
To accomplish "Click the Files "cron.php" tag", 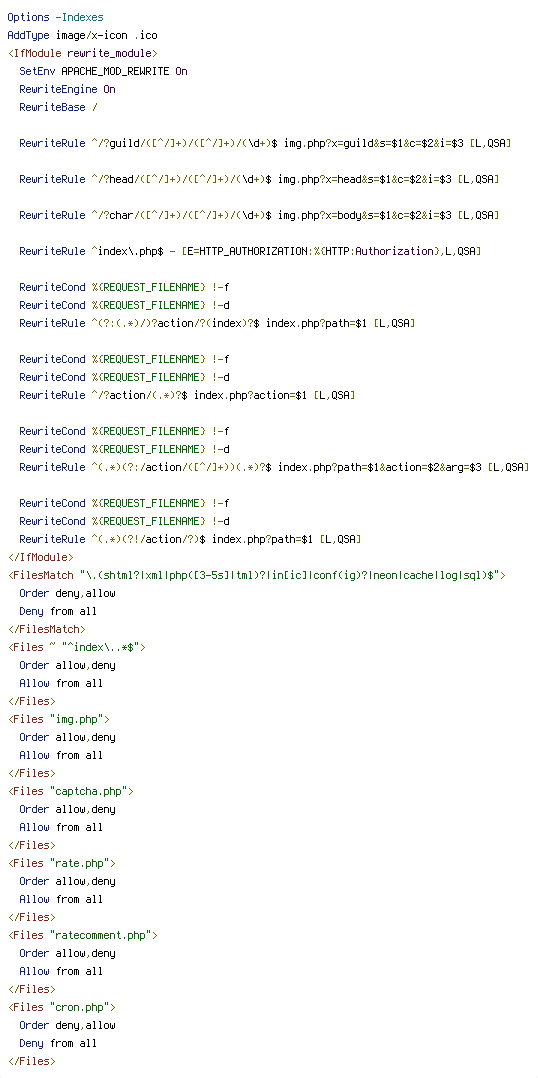I will (62, 1008).
